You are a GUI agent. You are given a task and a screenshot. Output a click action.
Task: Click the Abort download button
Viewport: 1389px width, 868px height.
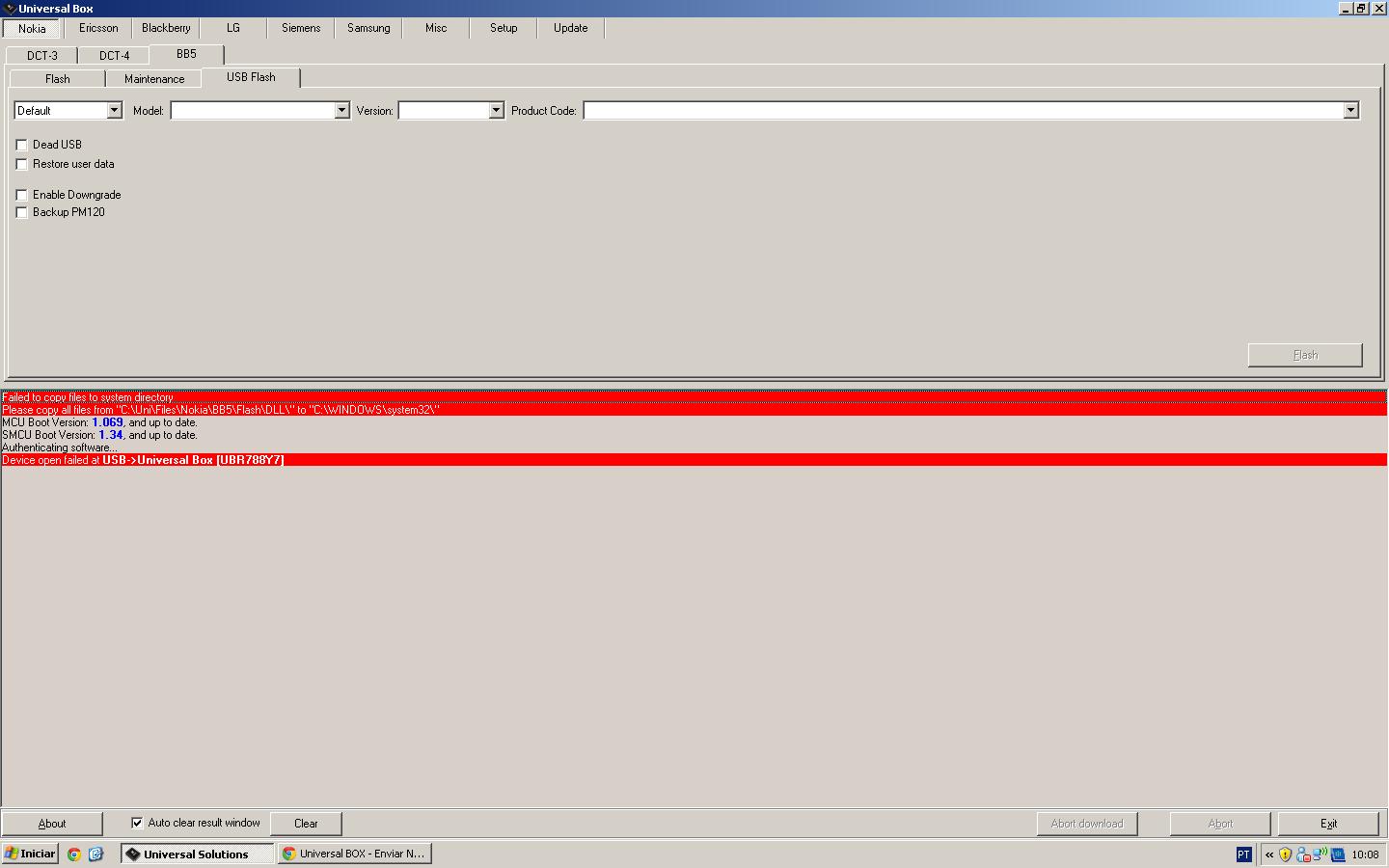click(x=1087, y=824)
